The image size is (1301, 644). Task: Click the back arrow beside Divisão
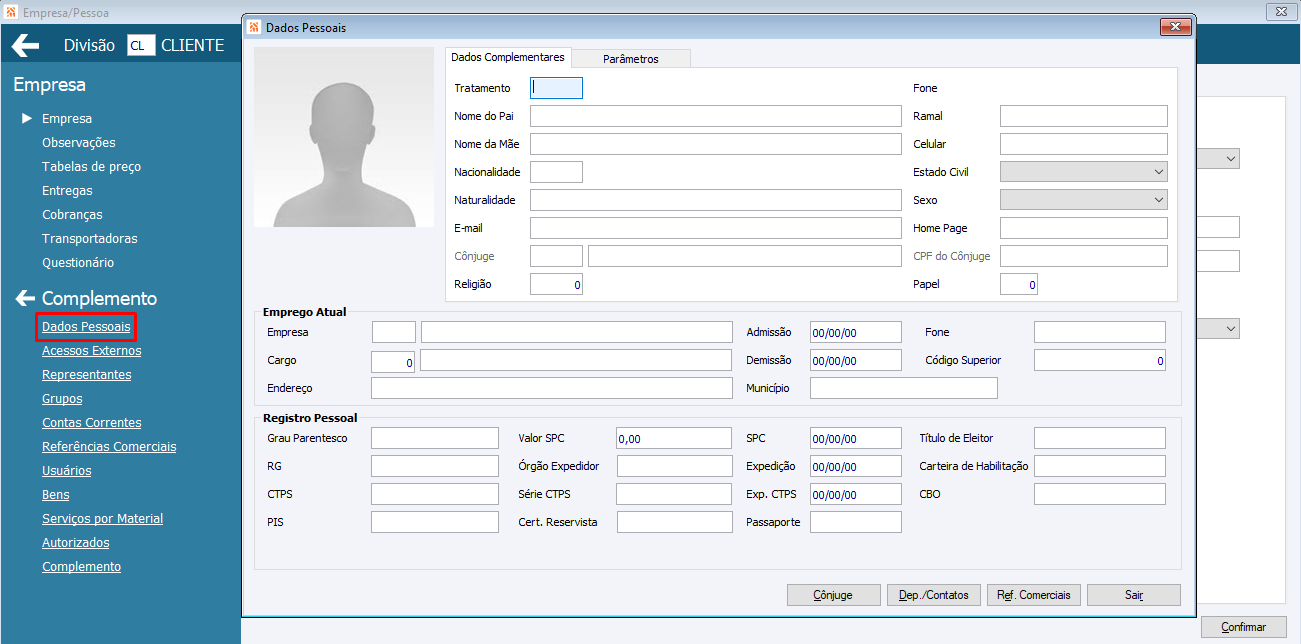coord(25,45)
